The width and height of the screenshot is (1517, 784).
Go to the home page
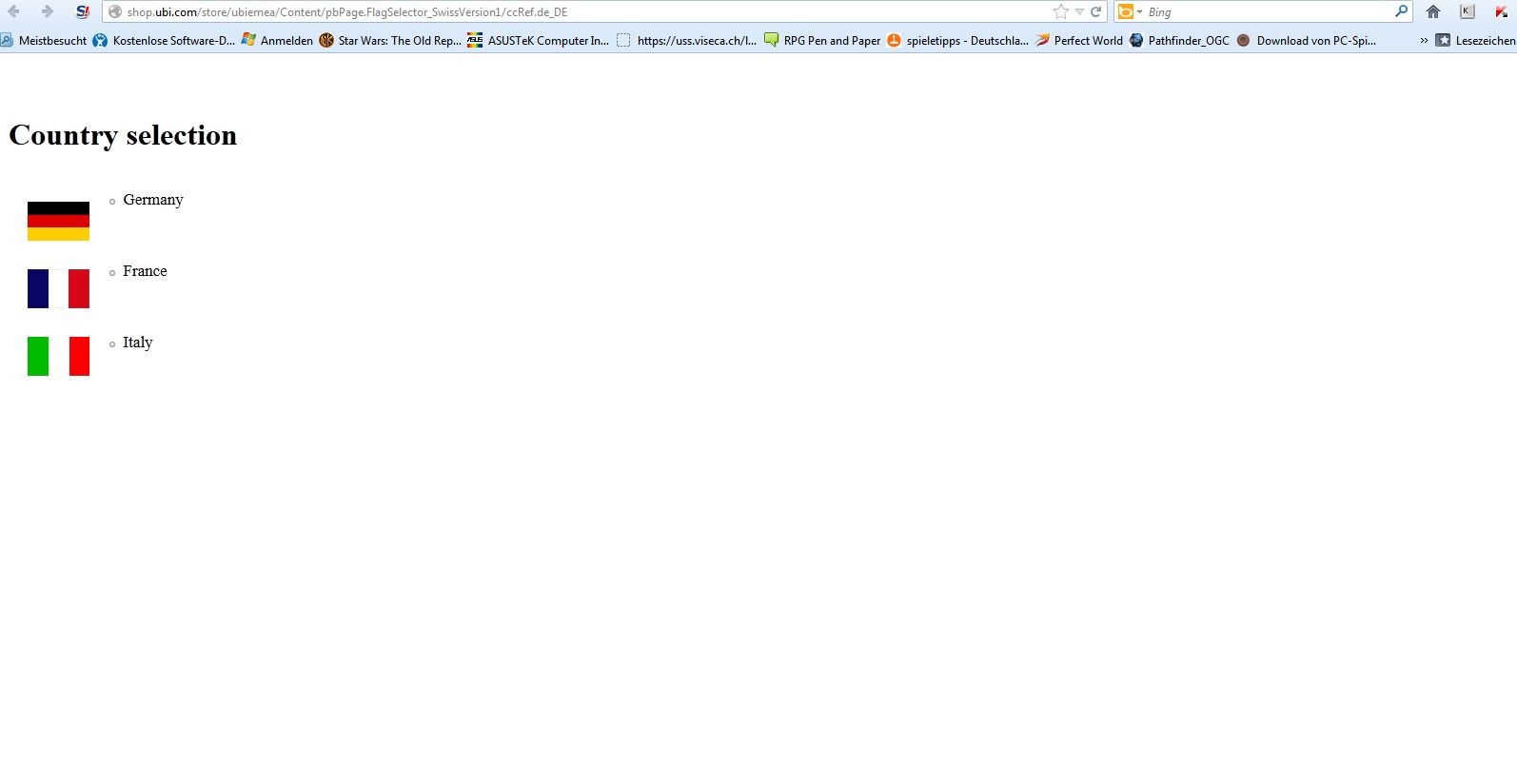coord(1433,11)
